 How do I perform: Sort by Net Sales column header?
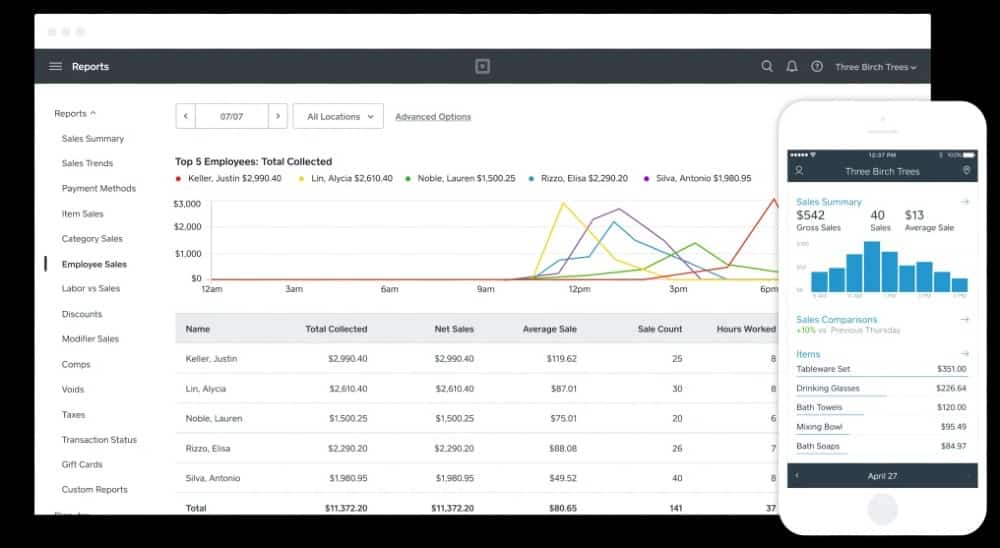pyautogui.click(x=454, y=329)
